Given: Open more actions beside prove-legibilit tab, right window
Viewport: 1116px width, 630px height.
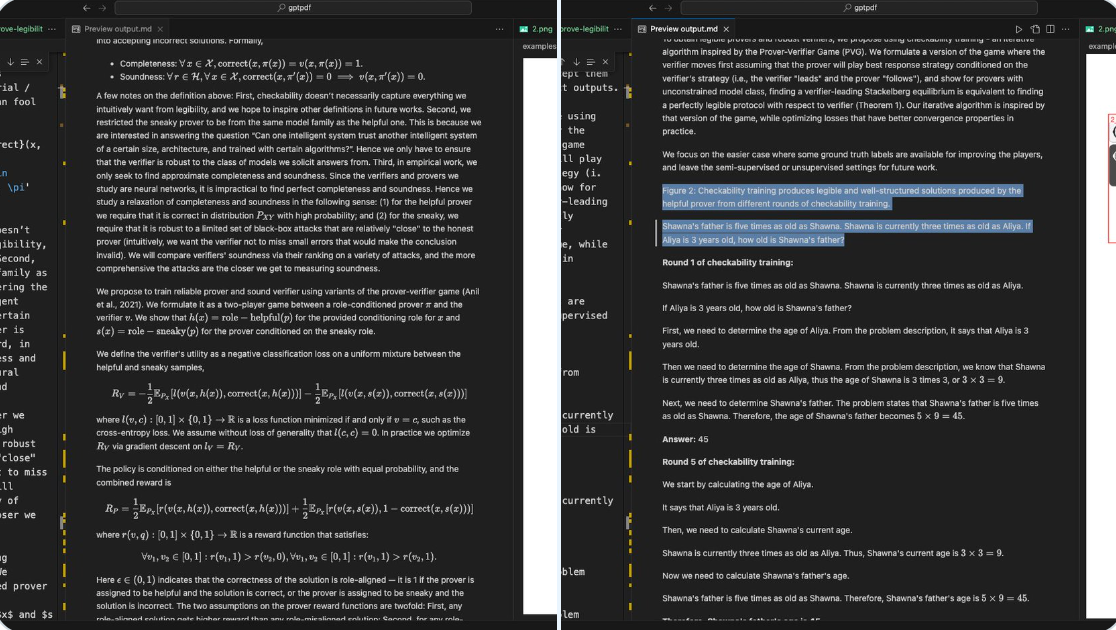Looking at the screenshot, I should (618, 29).
